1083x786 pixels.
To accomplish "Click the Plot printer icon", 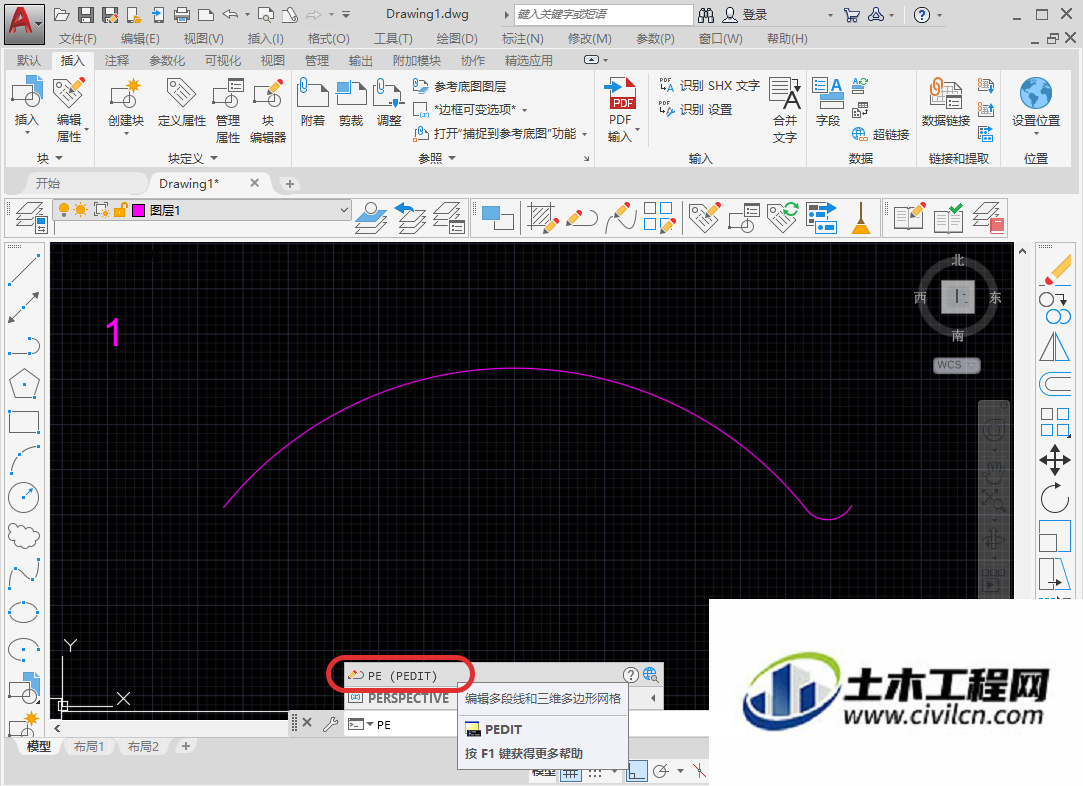I will (x=182, y=15).
